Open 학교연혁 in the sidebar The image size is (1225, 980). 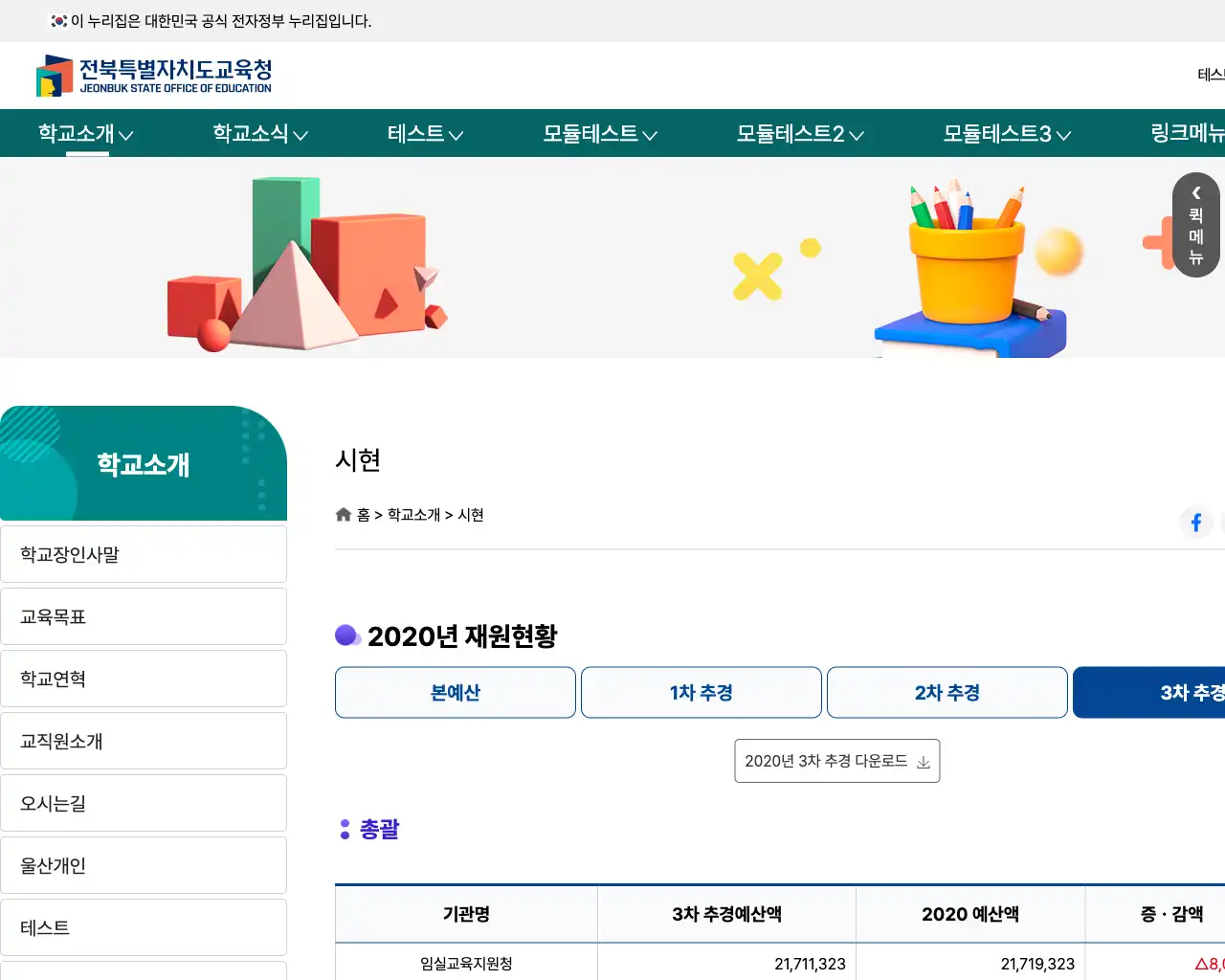tap(144, 679)
